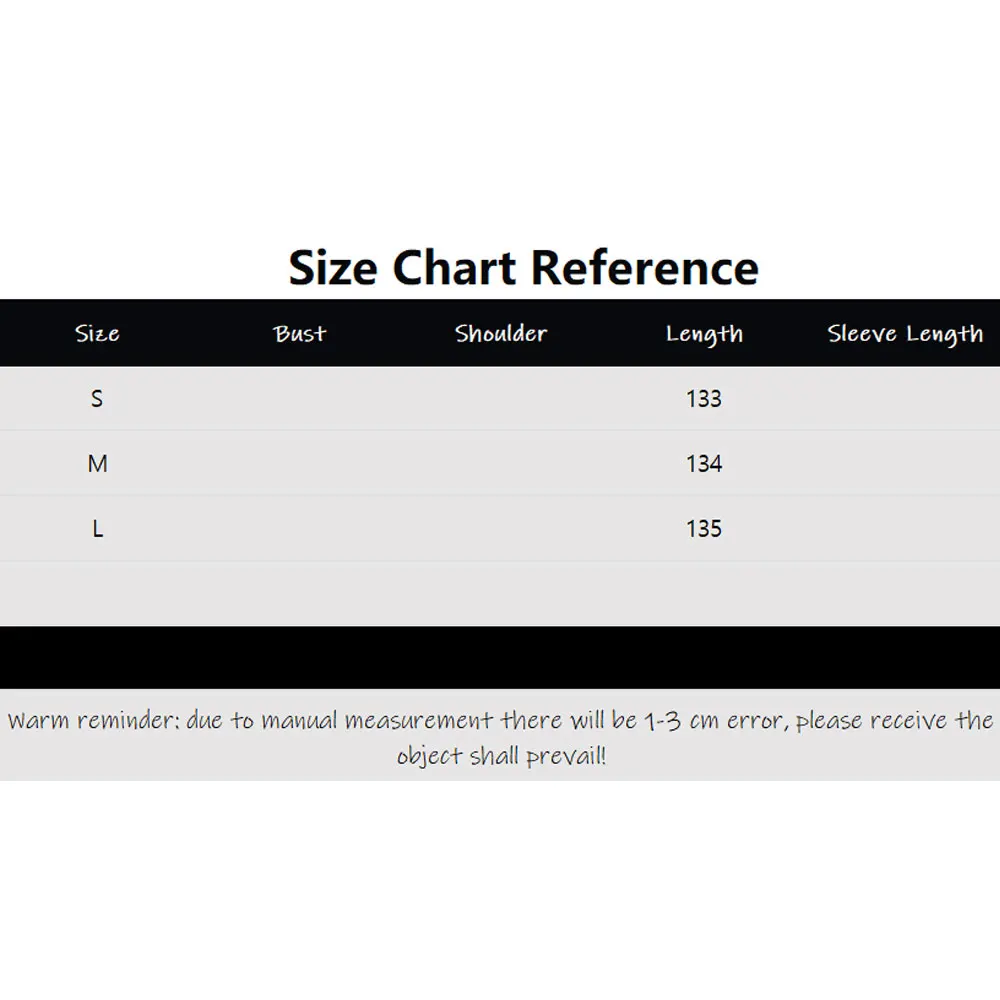Screen dimensions: 1000x1000
Task: Click the 133 length value
Action: click(x=704, y=399)
